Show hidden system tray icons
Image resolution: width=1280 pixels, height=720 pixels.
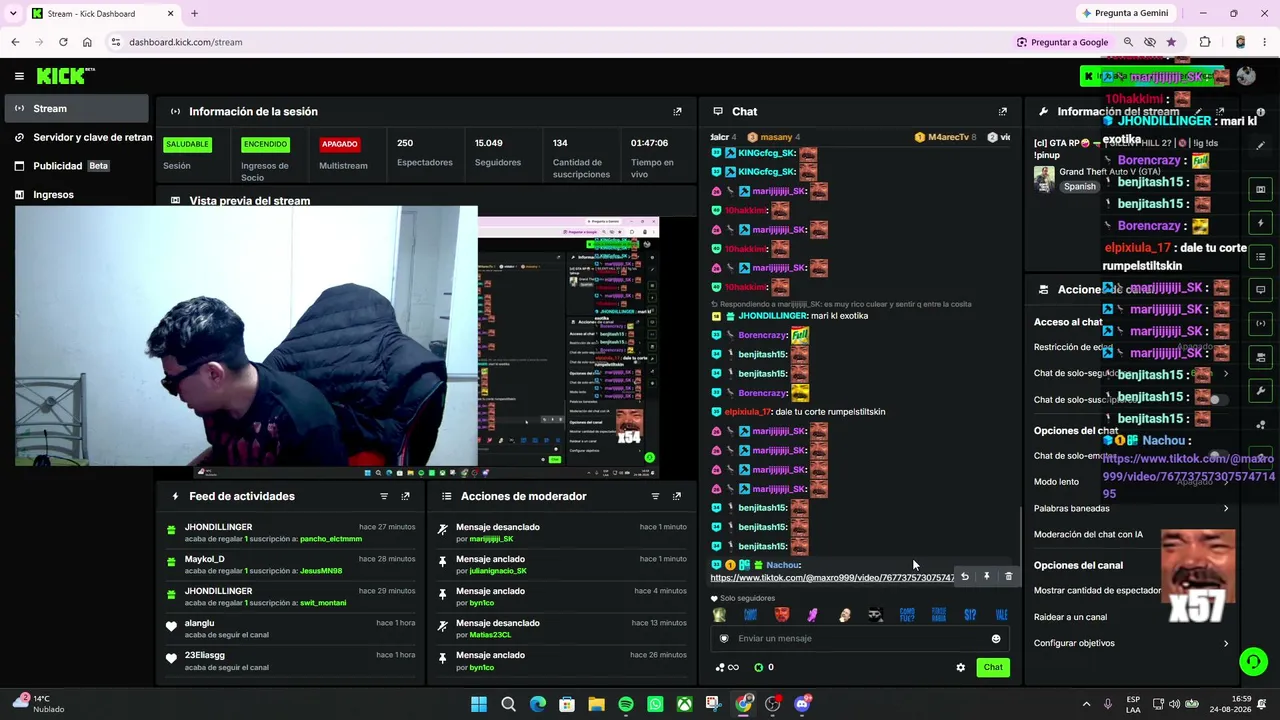coord(1086,704)
